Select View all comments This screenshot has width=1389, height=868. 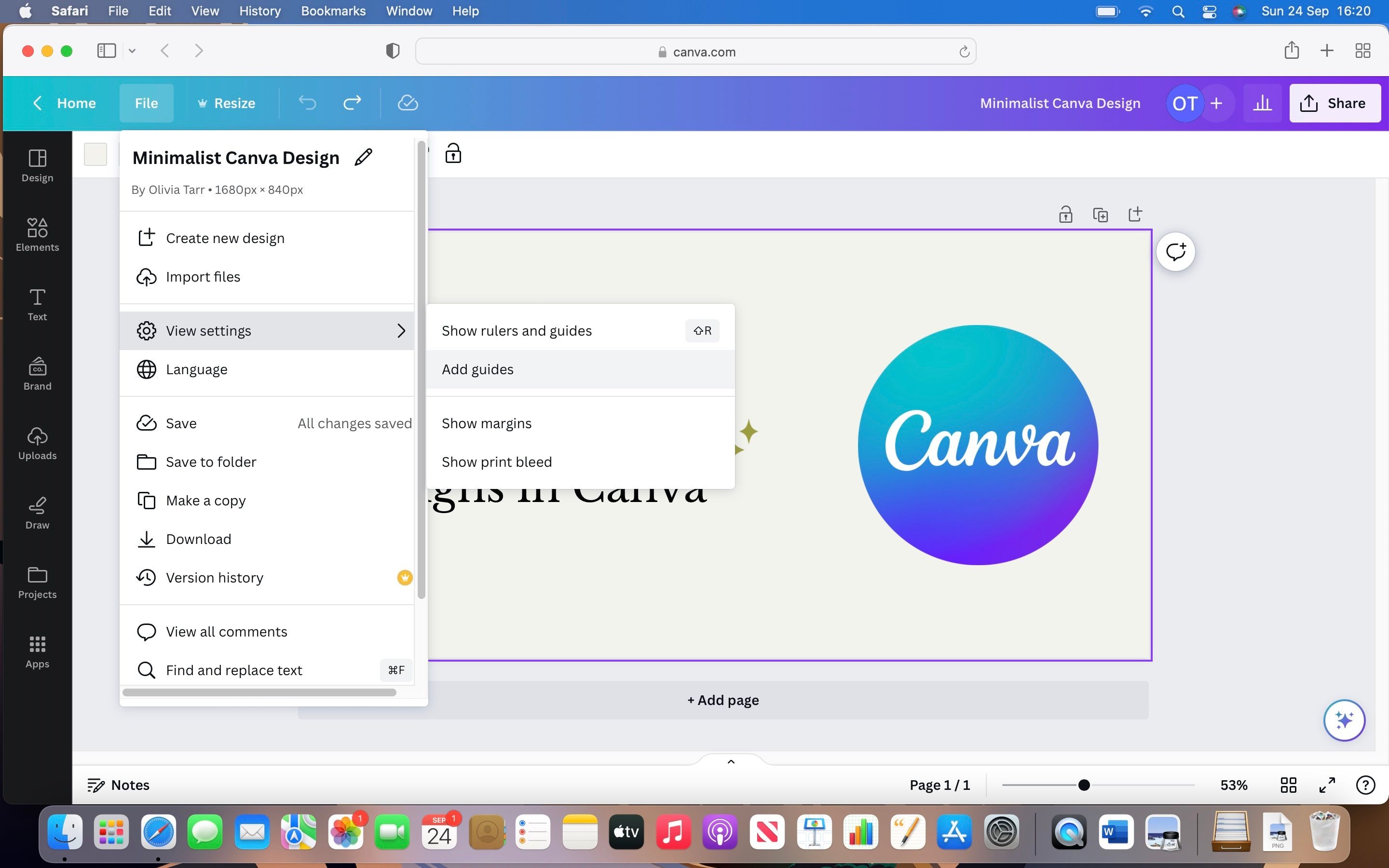click(x=267, y=632)
